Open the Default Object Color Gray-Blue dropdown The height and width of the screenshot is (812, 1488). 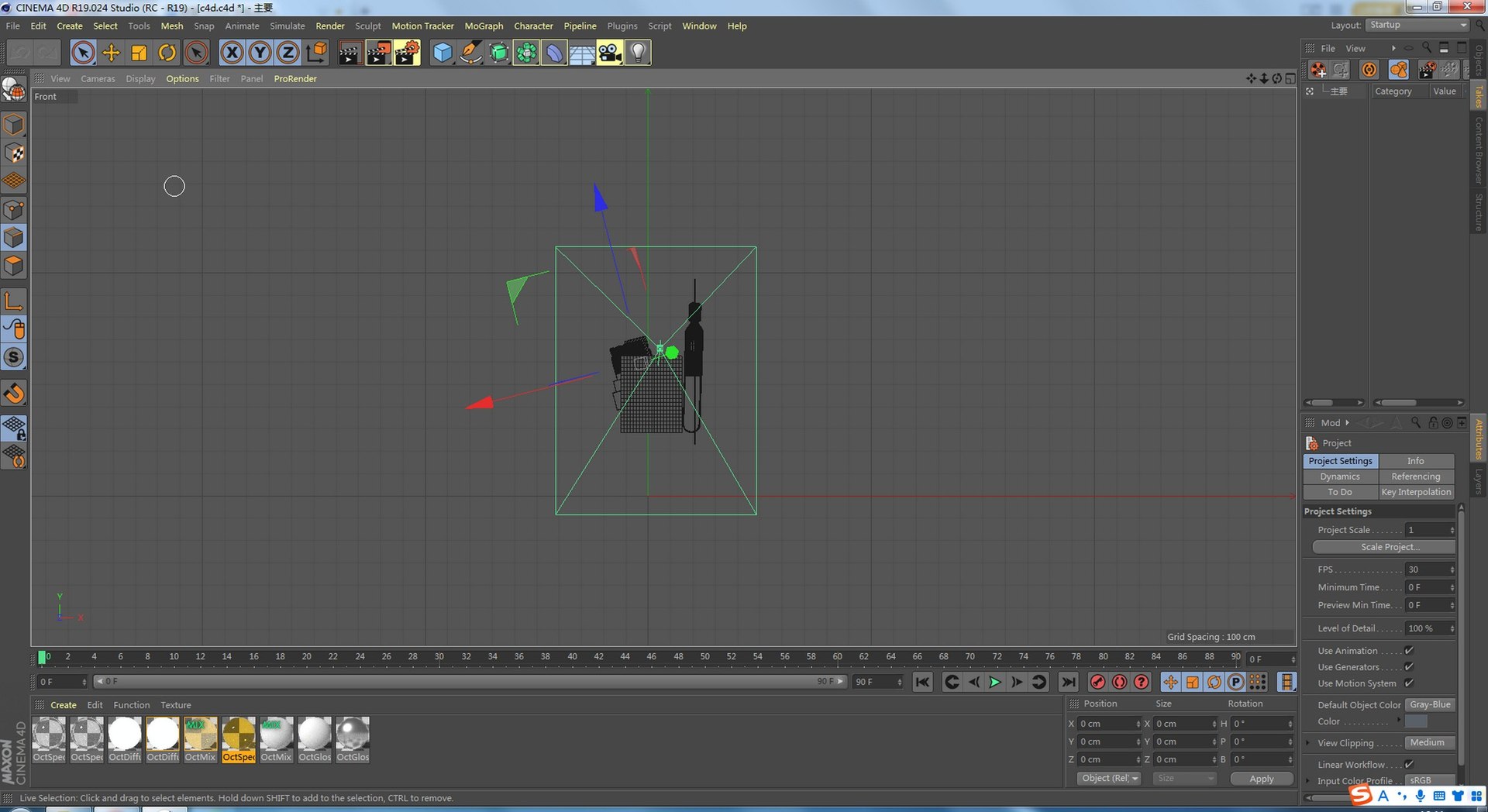[1430, 705]
